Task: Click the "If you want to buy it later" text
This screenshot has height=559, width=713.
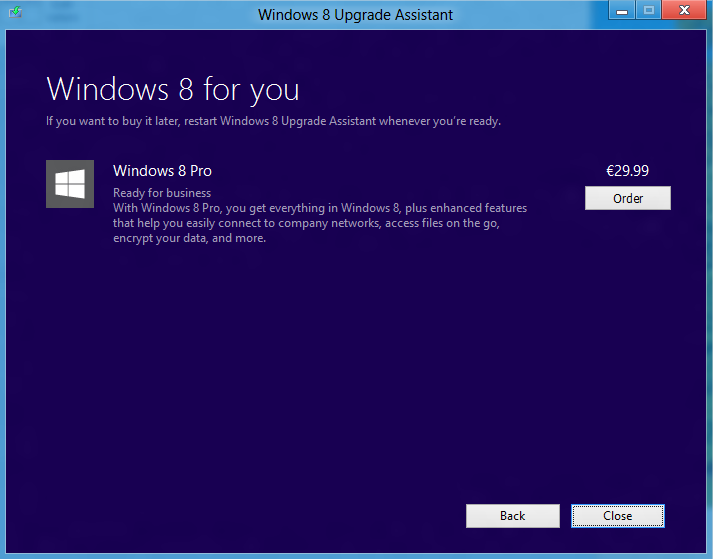Action: coord(273,122)
